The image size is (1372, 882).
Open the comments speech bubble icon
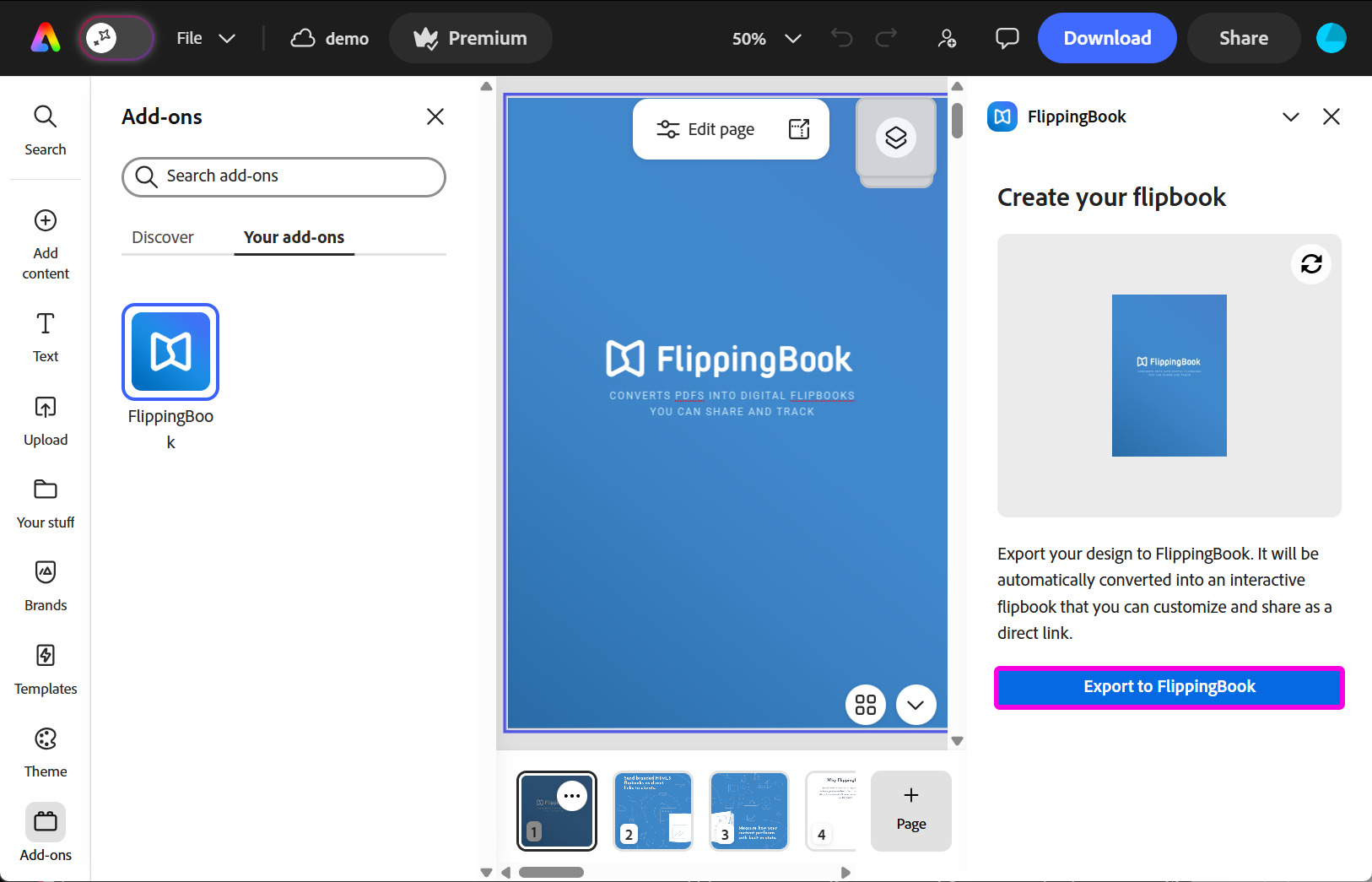click(x=1007, y=39)
